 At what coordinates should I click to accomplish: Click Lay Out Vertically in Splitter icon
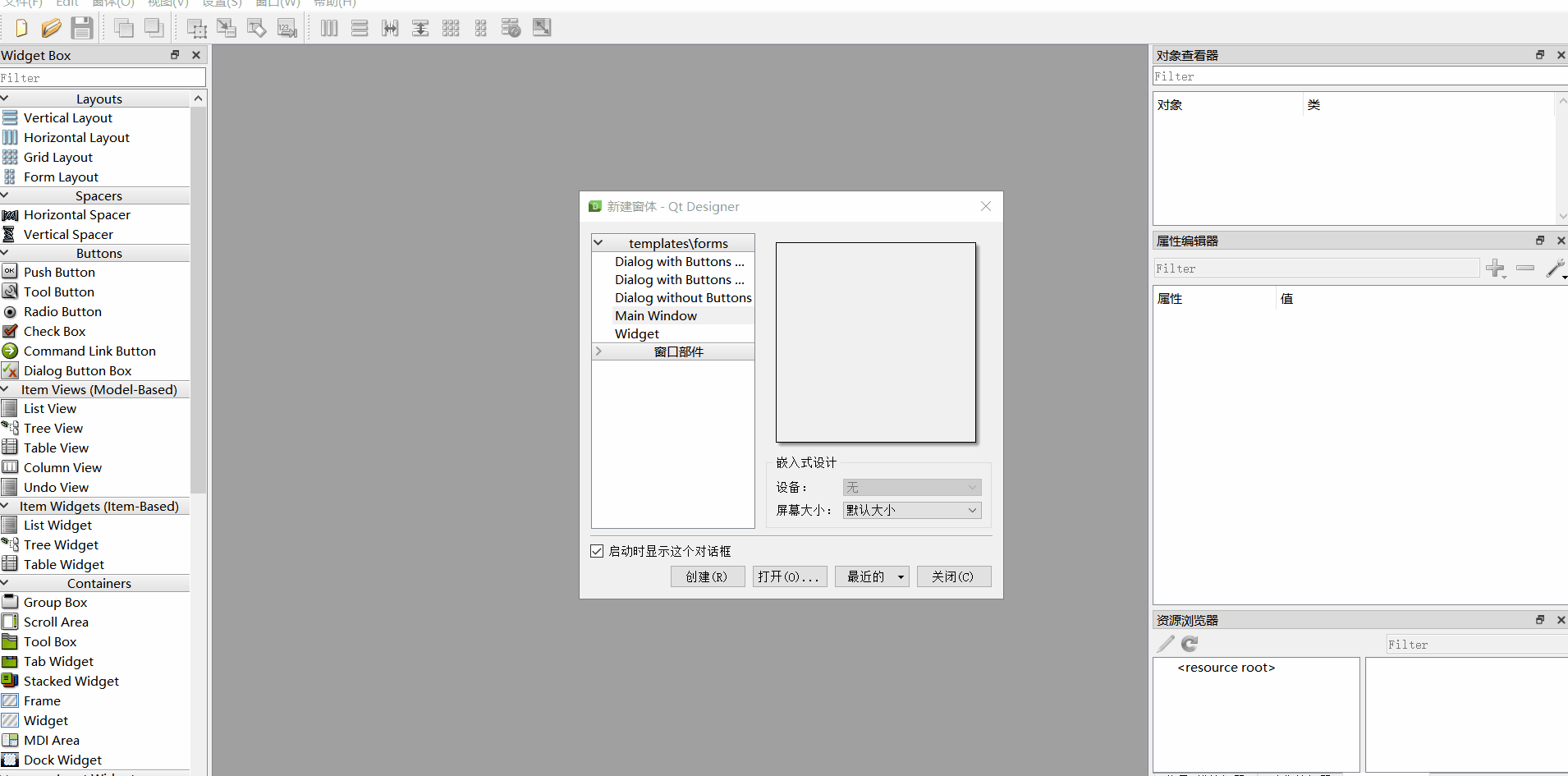pos(420,28)
